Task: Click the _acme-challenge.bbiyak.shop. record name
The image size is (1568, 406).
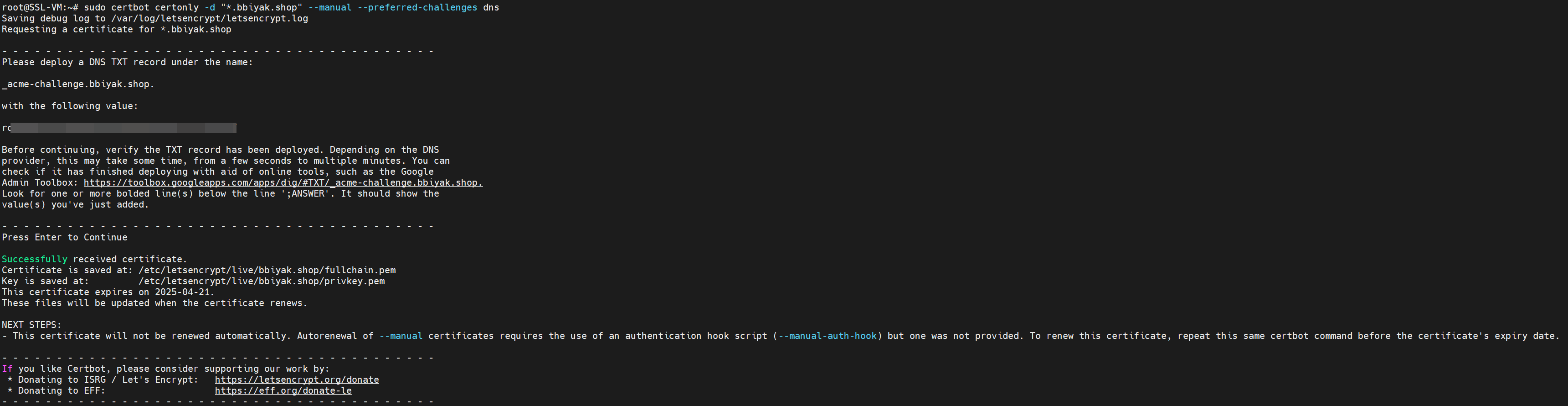Action: pyautogui.click(x=78, y=84)
